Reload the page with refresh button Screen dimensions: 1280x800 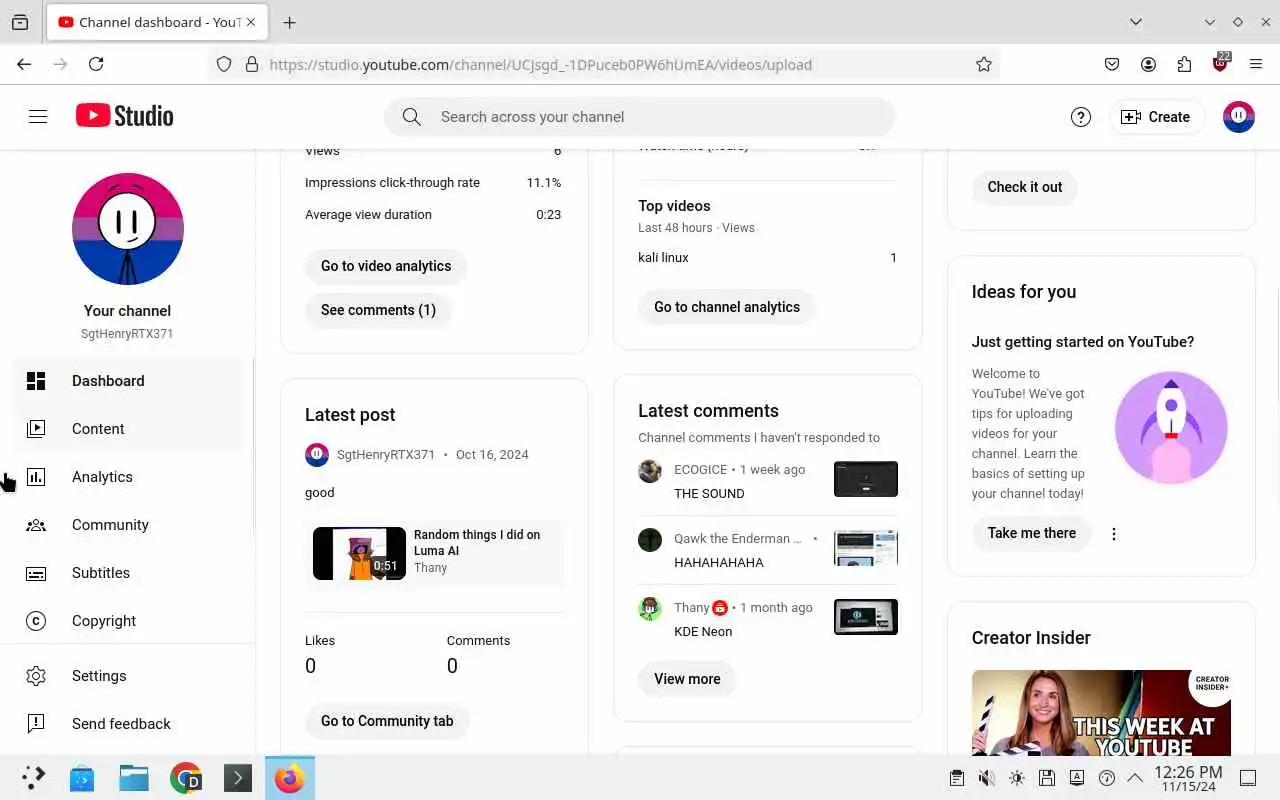[x=96, y=64]
